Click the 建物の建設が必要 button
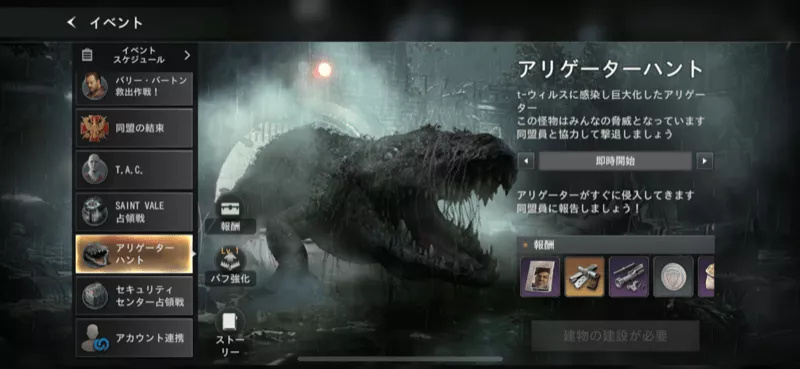Screen dimensions: 800x369 click(615, 336)
